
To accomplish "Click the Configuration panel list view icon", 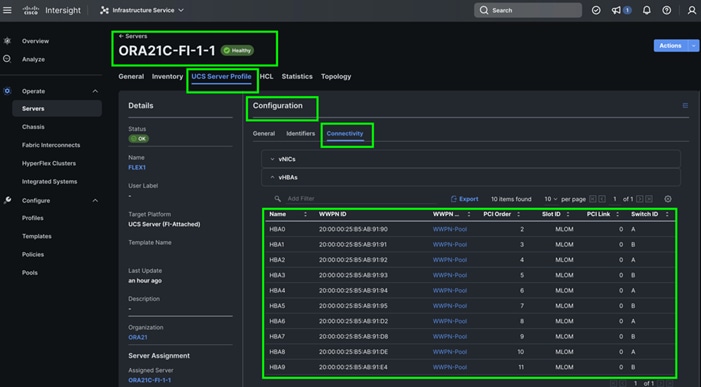I will click(685, 105).
